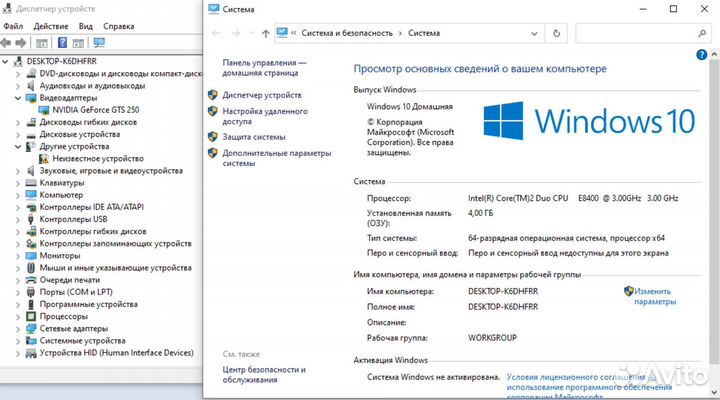The image size is (720, 400).
Task: Click the Help icon in Device Manager toolbar
Action: (62, 43)
